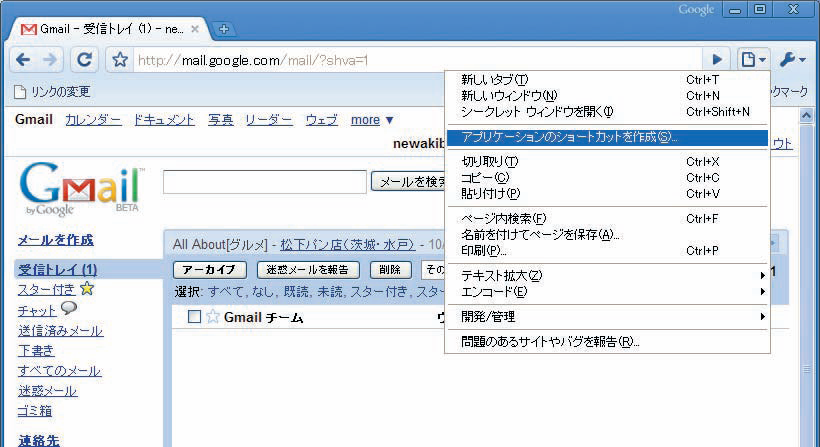820x447 pixels.
Task: Open the スター付き folder link
Action: click(47, 290)
